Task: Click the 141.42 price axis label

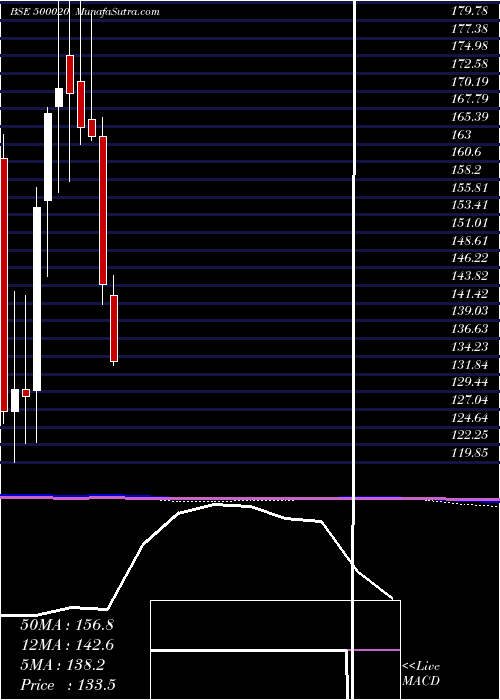Action: pos(470,293)
